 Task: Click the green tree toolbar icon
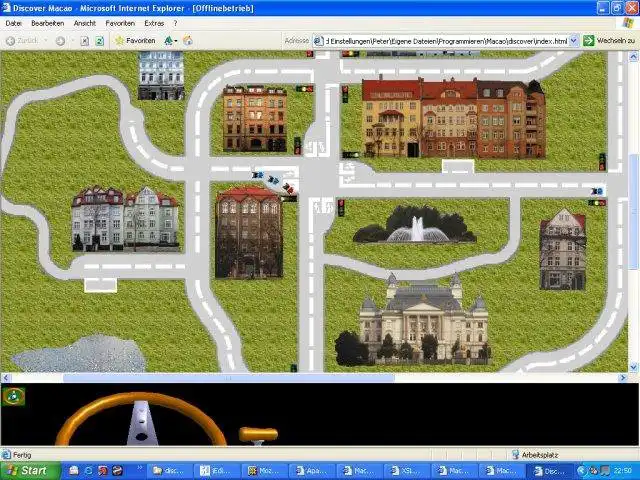coord(169,40)
